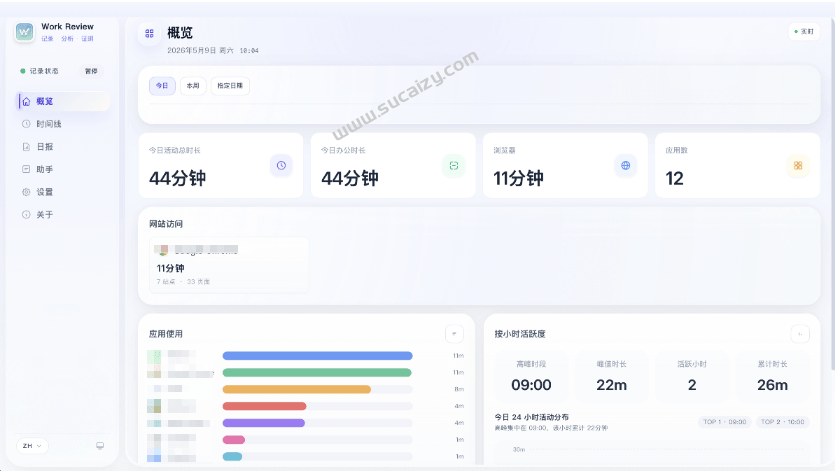Open the browser entry under 网站访问

tap(229, 265)
